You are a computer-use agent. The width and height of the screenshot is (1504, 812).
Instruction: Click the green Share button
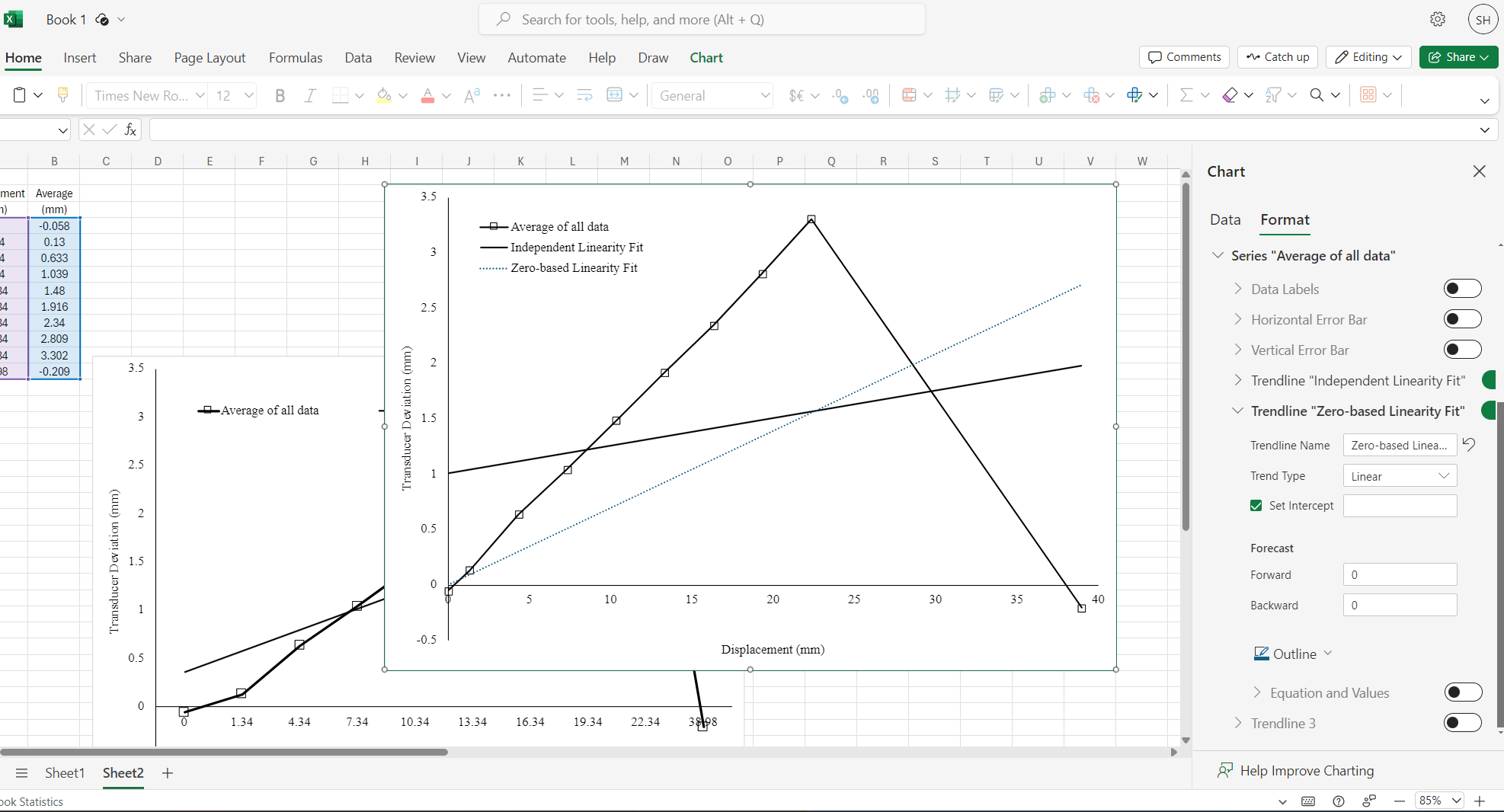click(x=1458, y=57)
